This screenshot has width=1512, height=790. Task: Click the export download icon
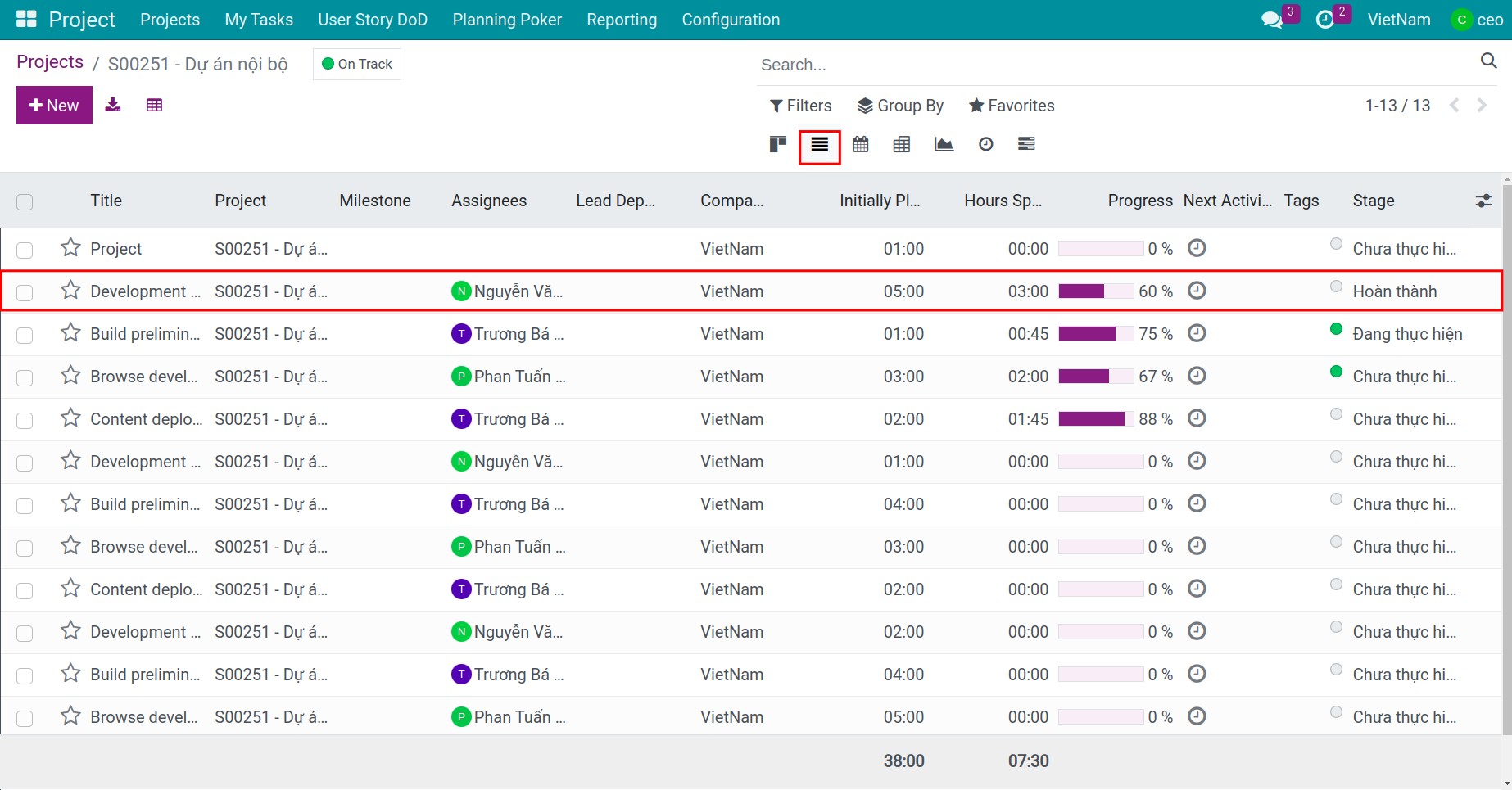point(113,105)
